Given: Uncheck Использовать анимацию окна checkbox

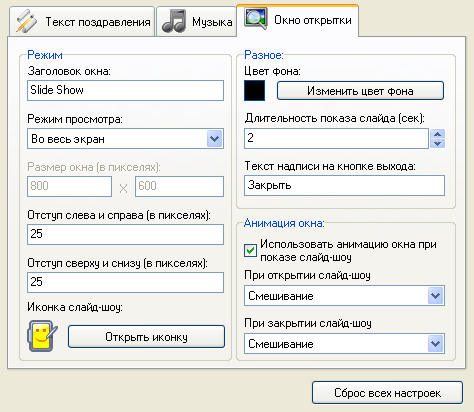Looking at the screenshot, I should click(250, 250).
